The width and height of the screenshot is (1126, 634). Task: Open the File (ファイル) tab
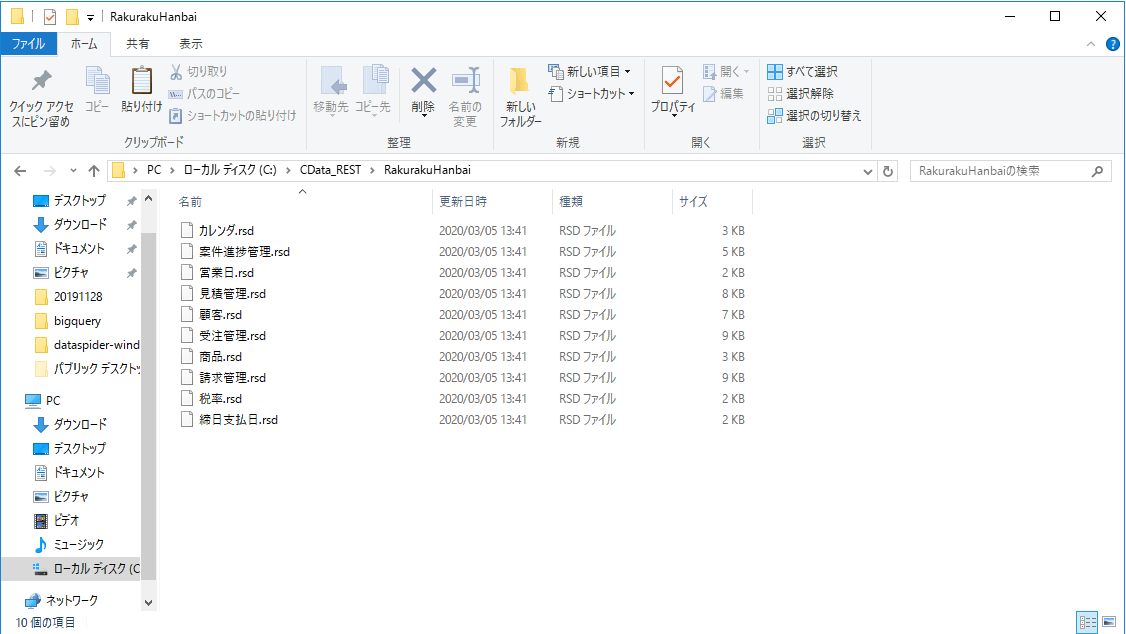[x=29, y=44]
